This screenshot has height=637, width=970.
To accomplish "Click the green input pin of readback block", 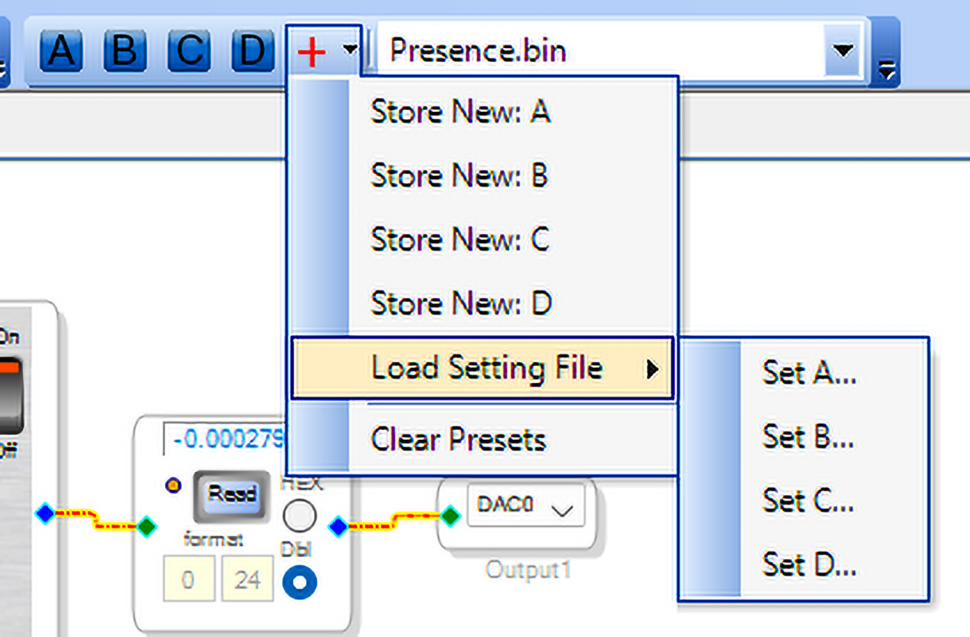I will [147, 524].
